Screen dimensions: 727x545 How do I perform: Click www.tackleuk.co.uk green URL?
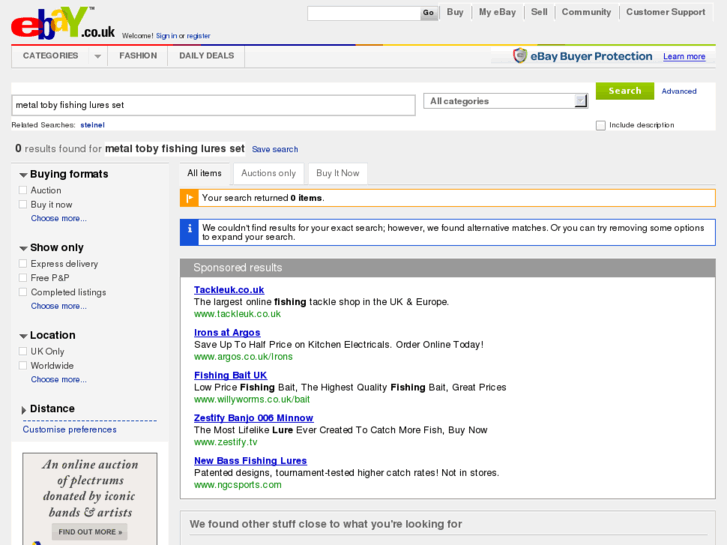(x=237, y=314)
